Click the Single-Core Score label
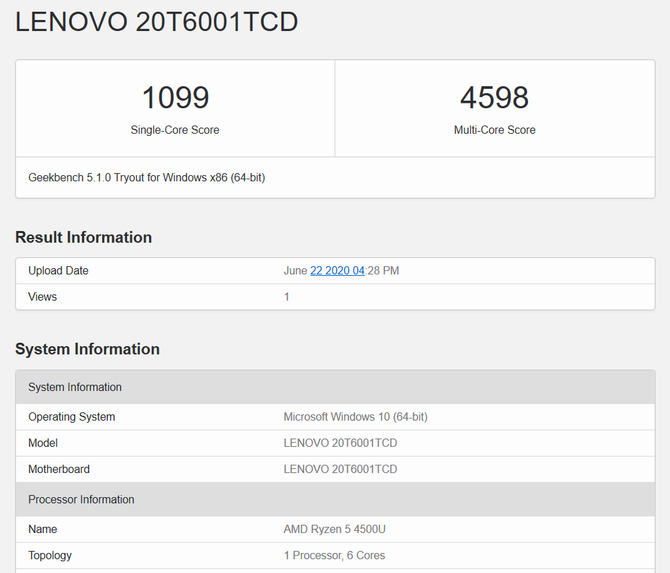 tap(175, 130)
